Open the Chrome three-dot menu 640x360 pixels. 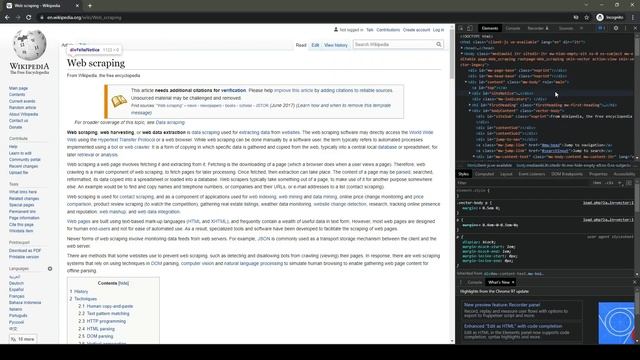pyautogui.click(x=633, y=18)
